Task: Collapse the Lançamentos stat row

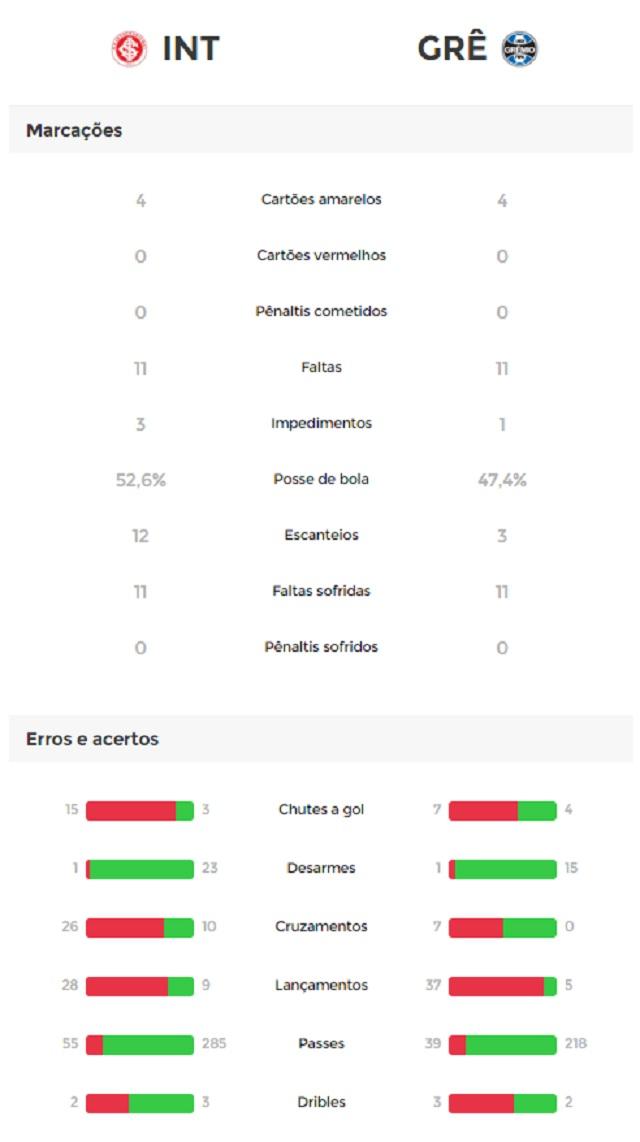Action: pos(320,985)
